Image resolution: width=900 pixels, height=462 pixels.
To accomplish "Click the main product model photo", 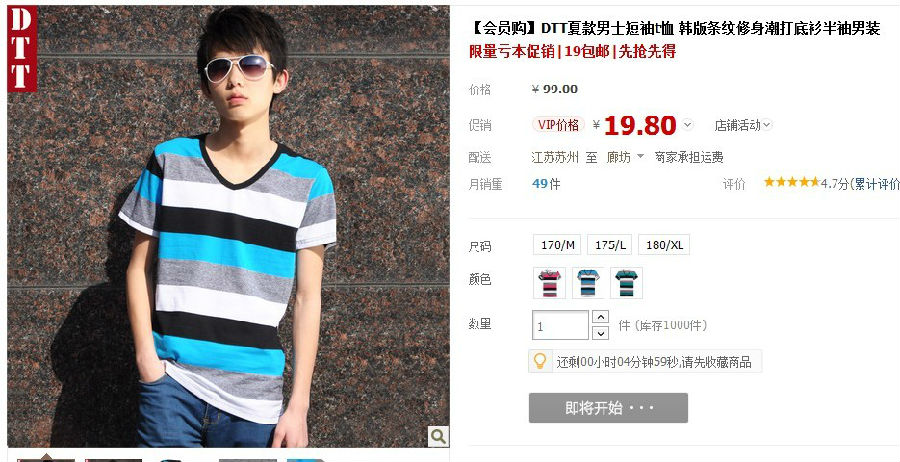I will pos(228,226).
